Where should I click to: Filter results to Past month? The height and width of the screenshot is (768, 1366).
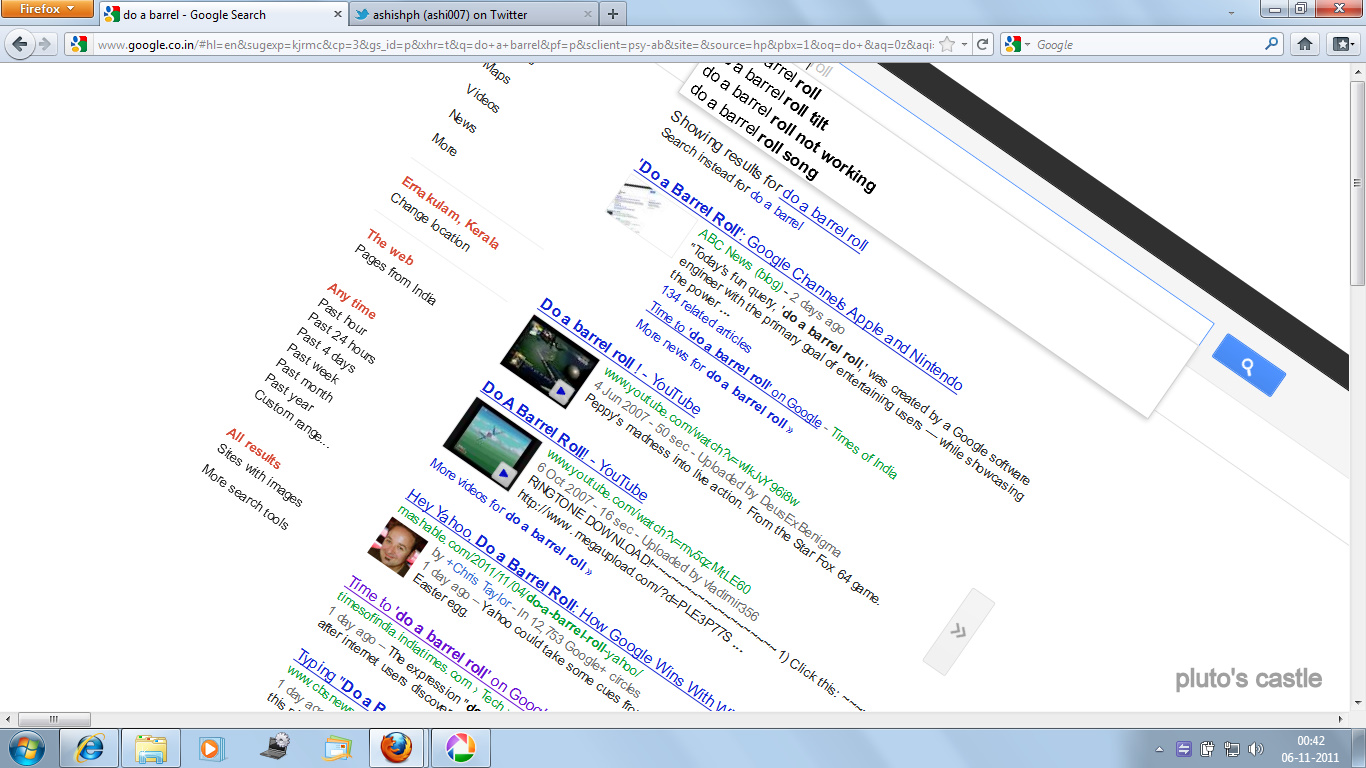click(305, 383)
